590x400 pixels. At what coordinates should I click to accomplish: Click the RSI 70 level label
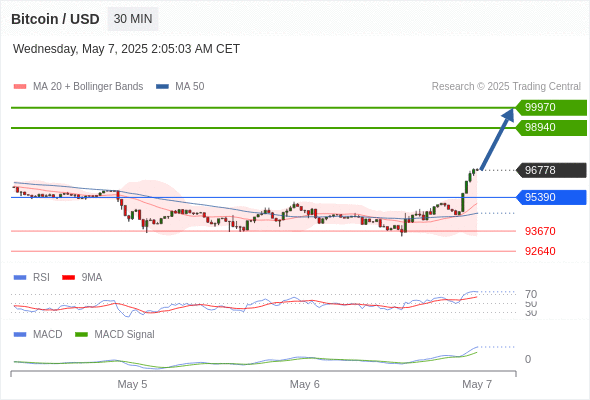pos(531,294)
